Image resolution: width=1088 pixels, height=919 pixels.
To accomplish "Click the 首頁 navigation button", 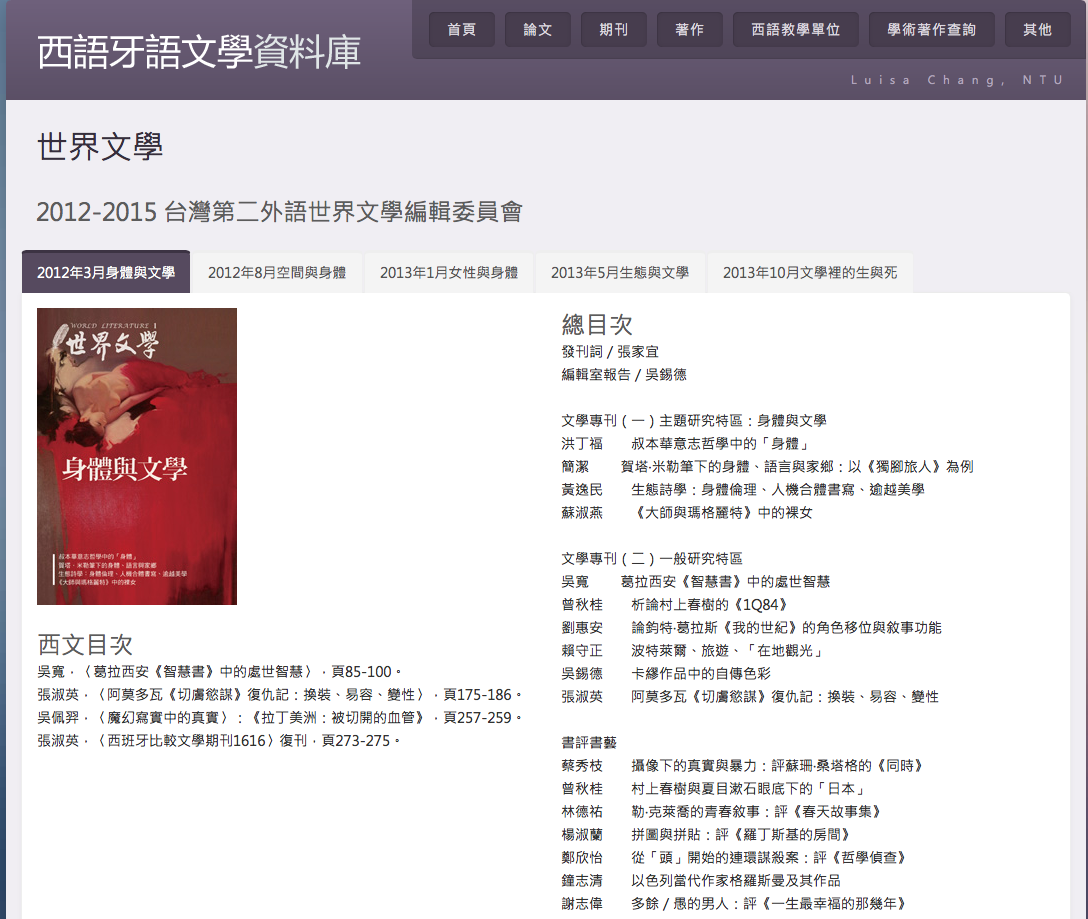I will coord(461,30).
